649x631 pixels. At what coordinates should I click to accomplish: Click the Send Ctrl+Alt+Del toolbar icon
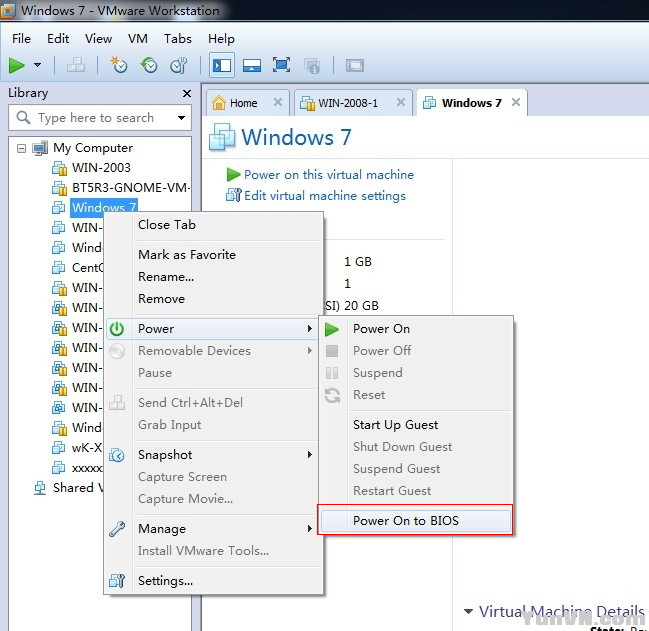coord(76,65)
